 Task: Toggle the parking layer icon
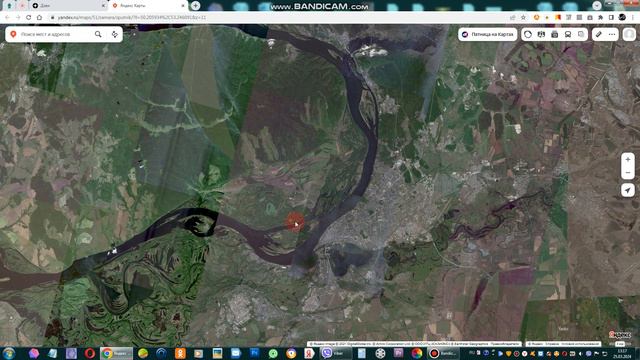pos(555,34)
